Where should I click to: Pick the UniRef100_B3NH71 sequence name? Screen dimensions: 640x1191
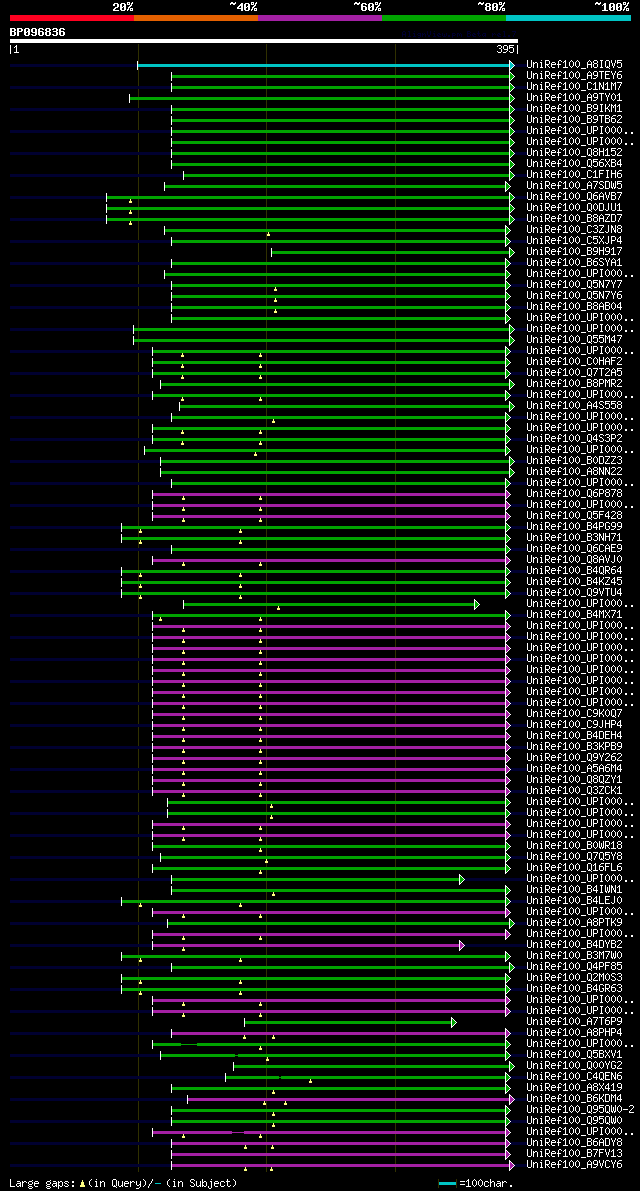[x=574, y=539]
